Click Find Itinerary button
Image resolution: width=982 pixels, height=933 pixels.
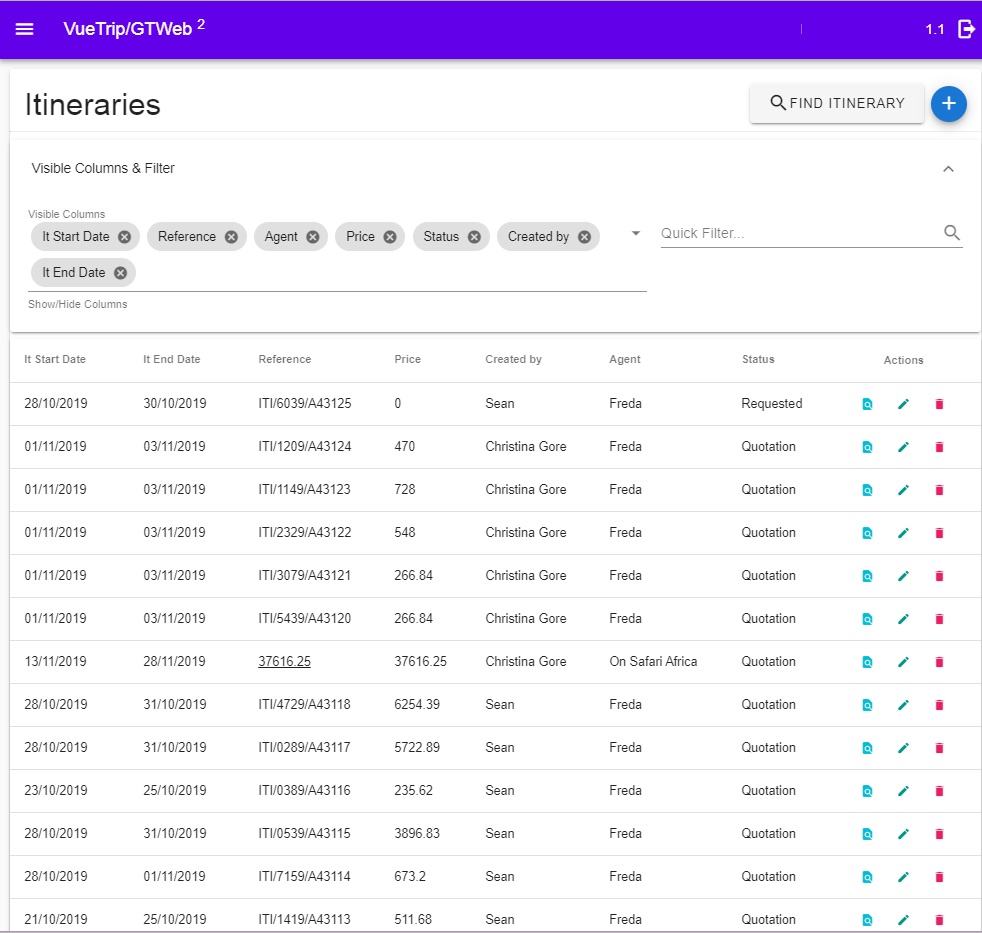tap(836, 103)
